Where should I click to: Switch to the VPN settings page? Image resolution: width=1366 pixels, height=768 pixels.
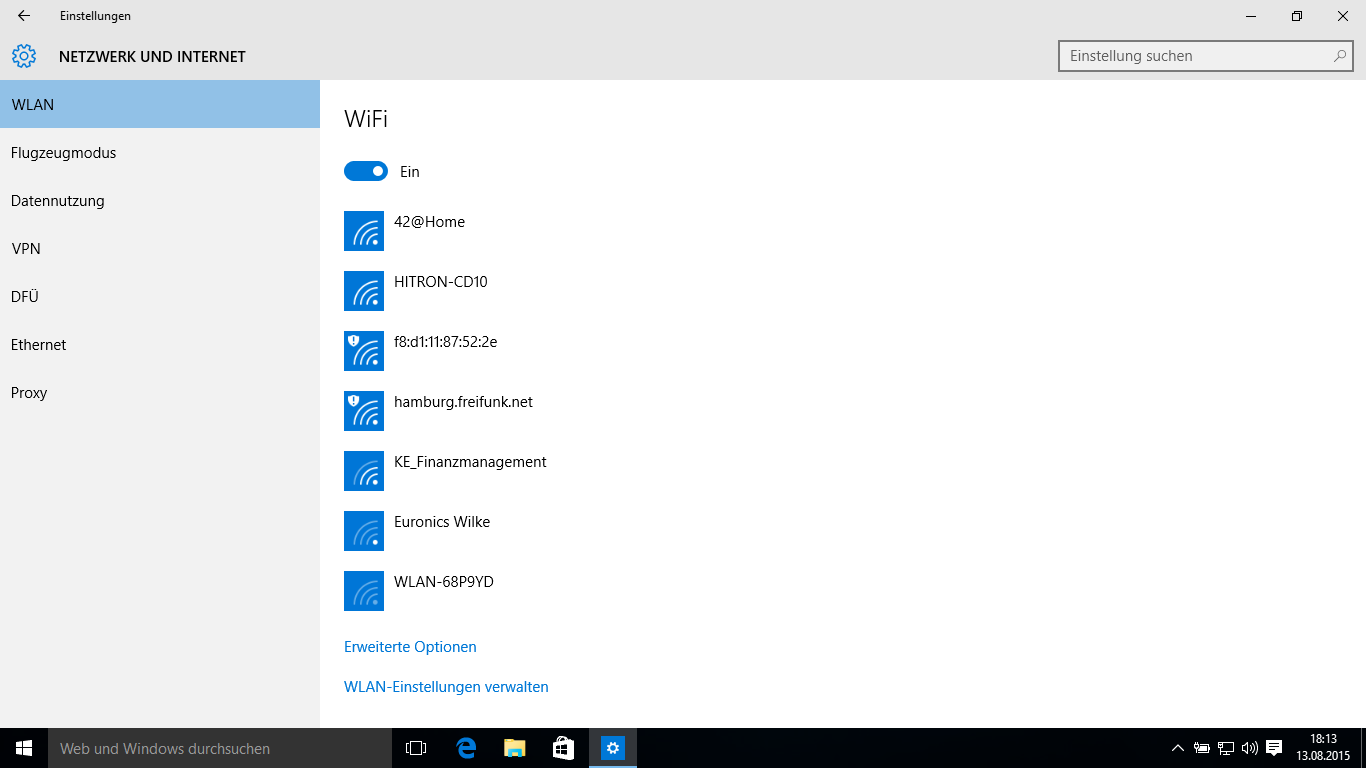pos(26,249)
